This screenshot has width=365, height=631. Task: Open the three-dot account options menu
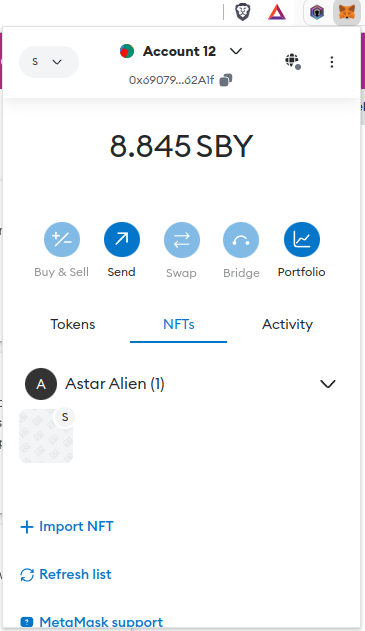[x=332, y=62]
